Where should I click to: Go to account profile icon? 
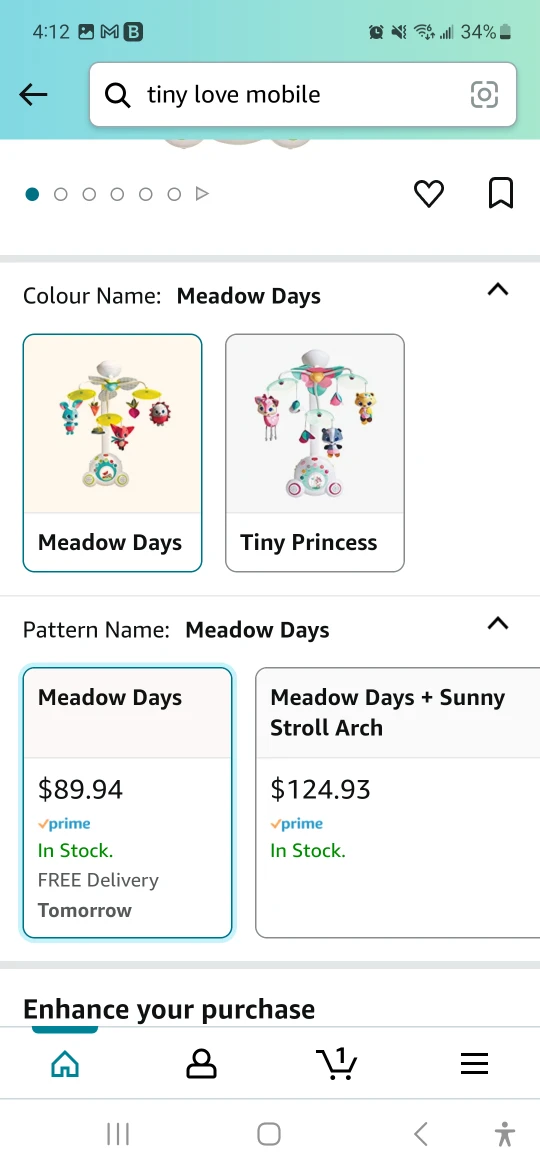[x=201, y=1063]
